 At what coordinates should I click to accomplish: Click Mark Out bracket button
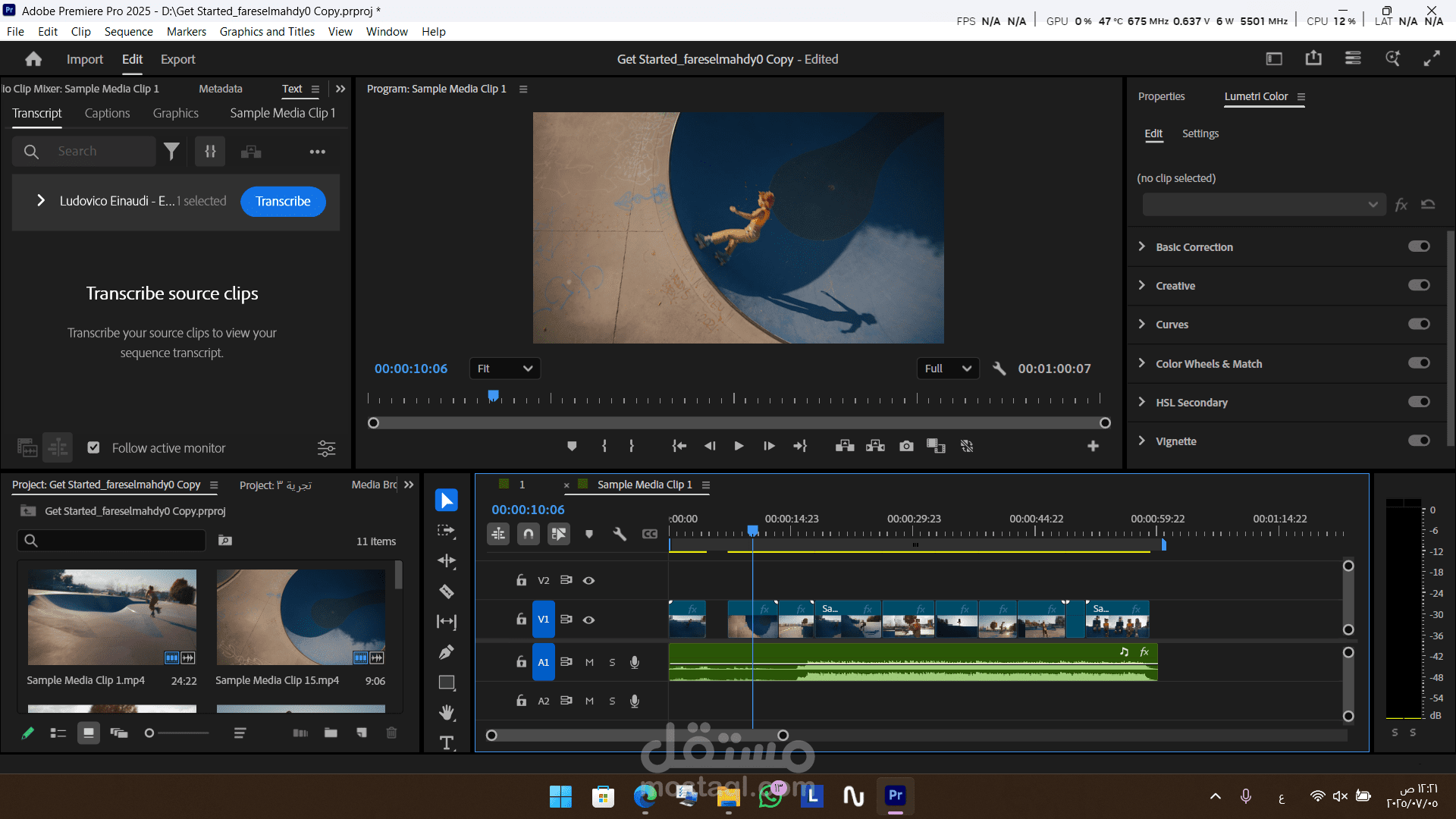tap(632, 446)
